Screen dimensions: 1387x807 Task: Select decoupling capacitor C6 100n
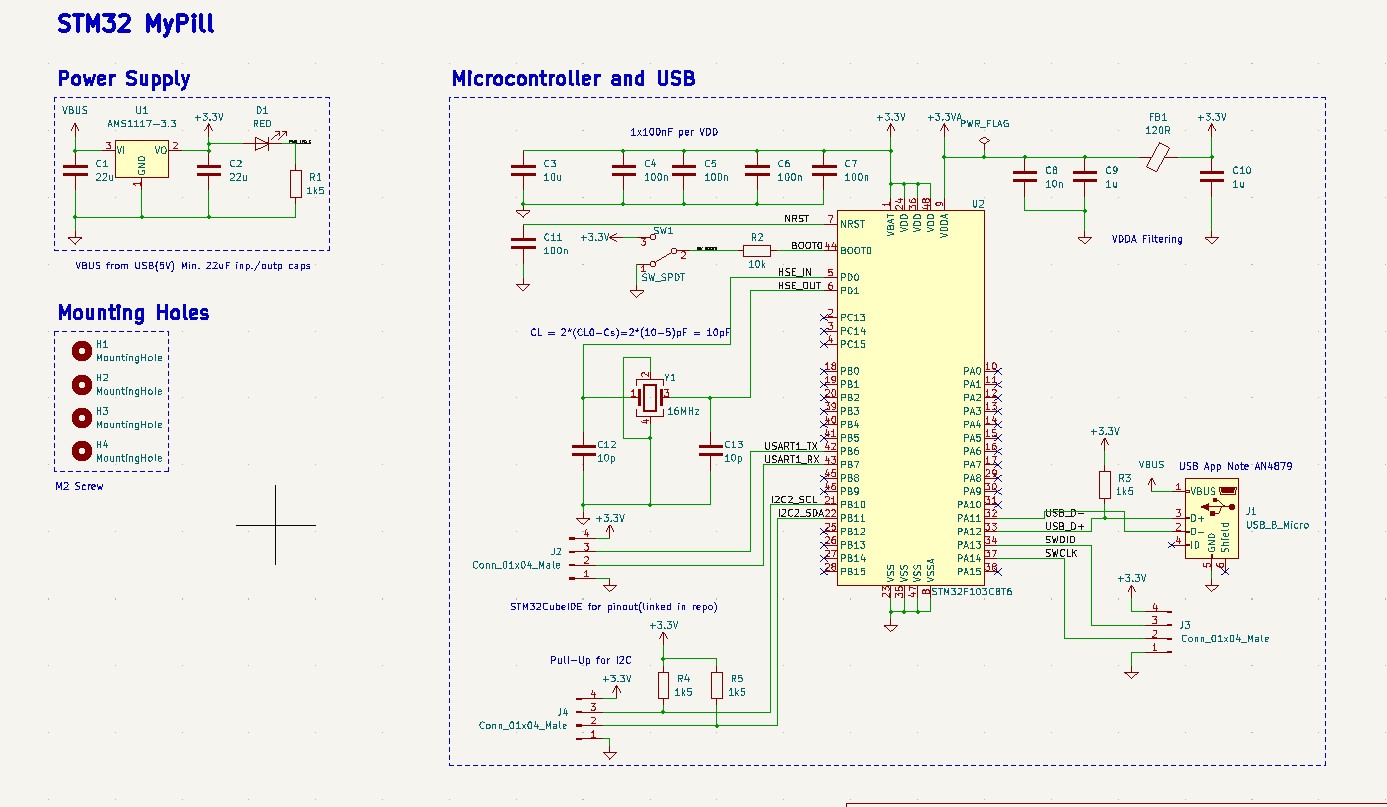coord(757,171)
